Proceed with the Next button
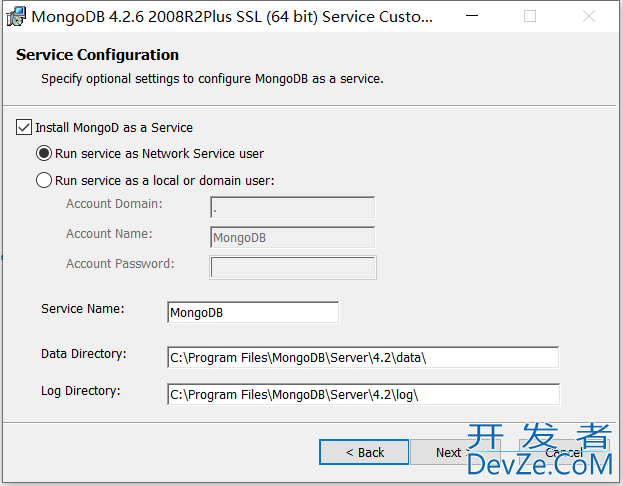Image resolution: width=623 pixels, height=486 pixels. tap(455, 452)
